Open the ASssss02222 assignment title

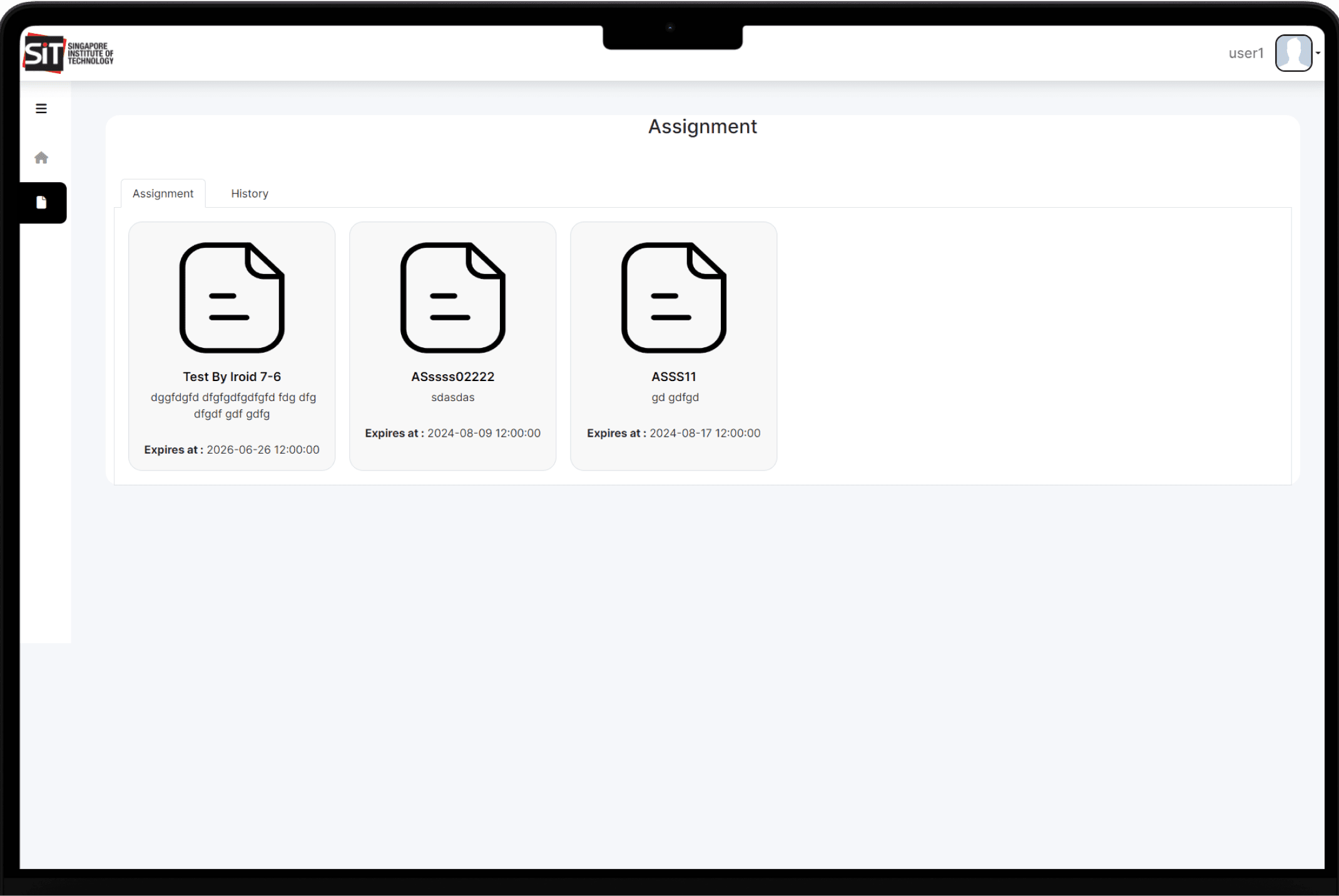click(x=452, y=377)
